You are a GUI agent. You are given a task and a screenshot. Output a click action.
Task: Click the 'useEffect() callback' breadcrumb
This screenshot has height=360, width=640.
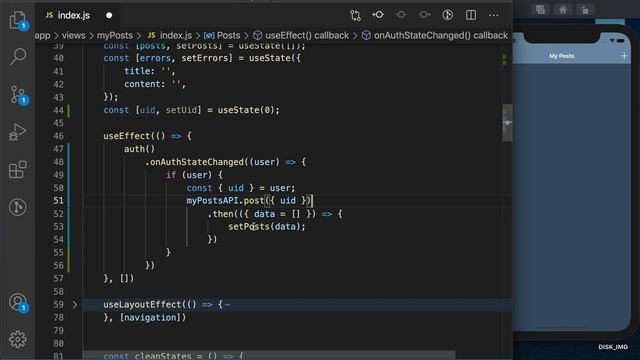(301, 36)
